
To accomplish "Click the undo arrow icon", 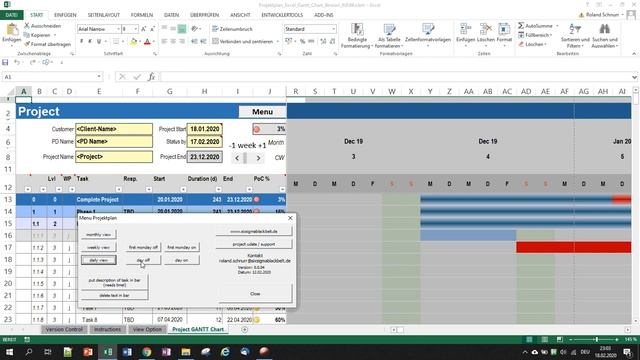I will (x=17, y=62).
